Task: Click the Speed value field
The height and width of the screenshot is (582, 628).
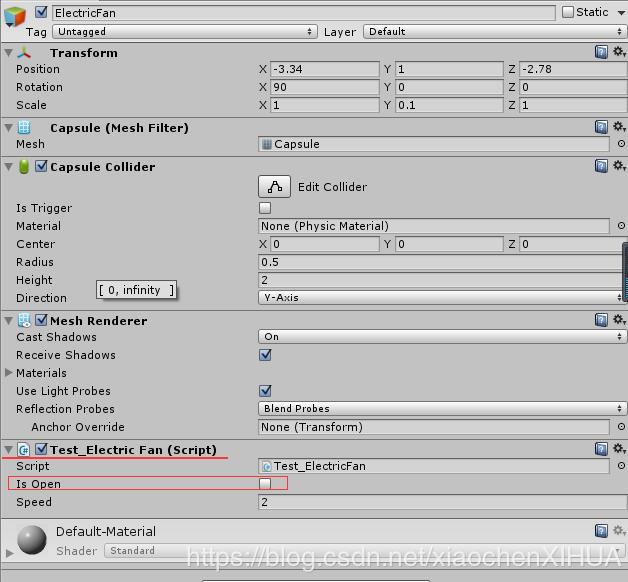Action: 442,501
